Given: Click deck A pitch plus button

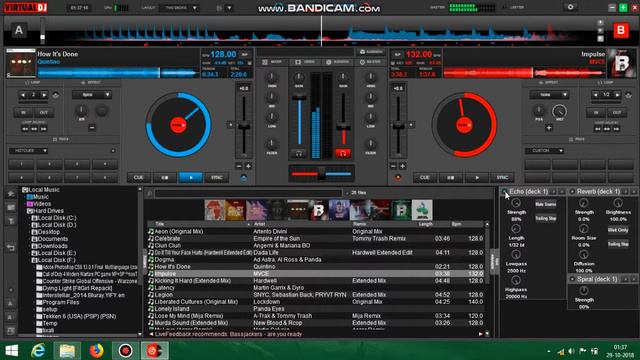Looking at the screenshot, I should pos(248,166).
